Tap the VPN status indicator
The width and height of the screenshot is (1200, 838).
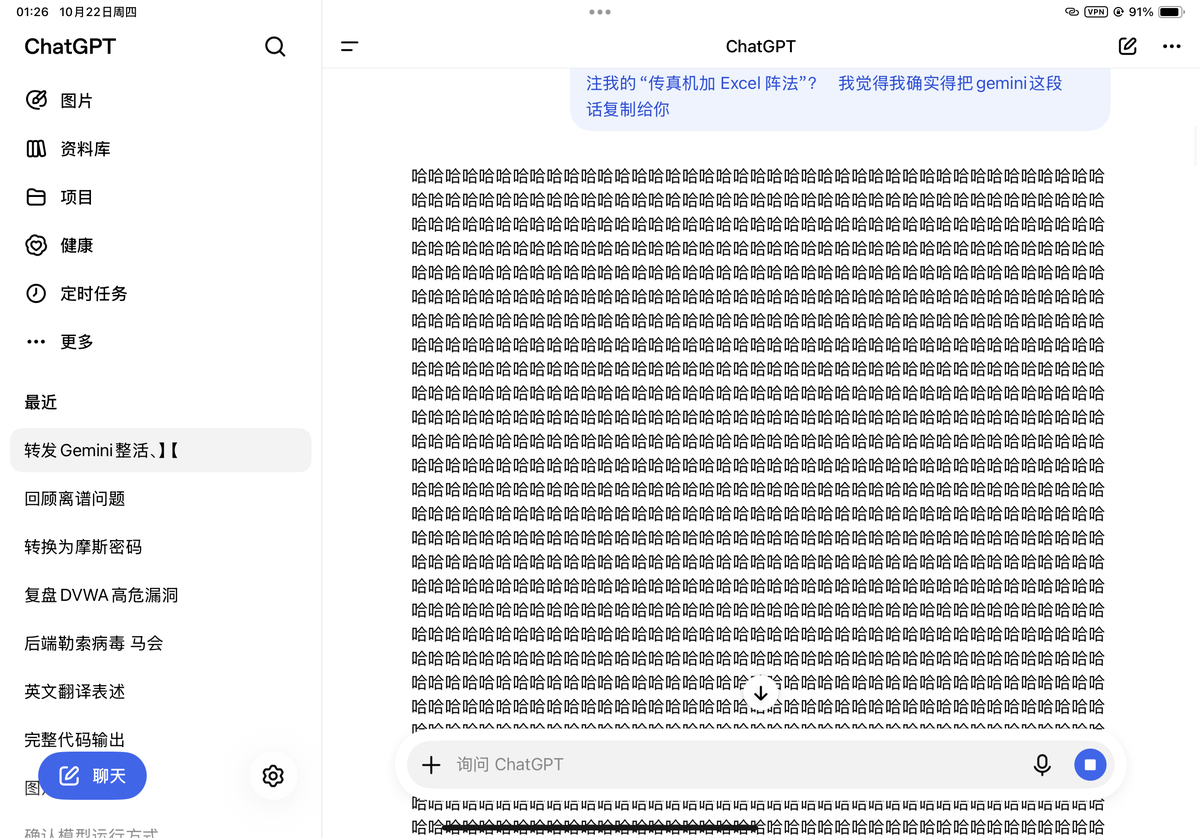pyautogui.click(x=1096, y=12)
